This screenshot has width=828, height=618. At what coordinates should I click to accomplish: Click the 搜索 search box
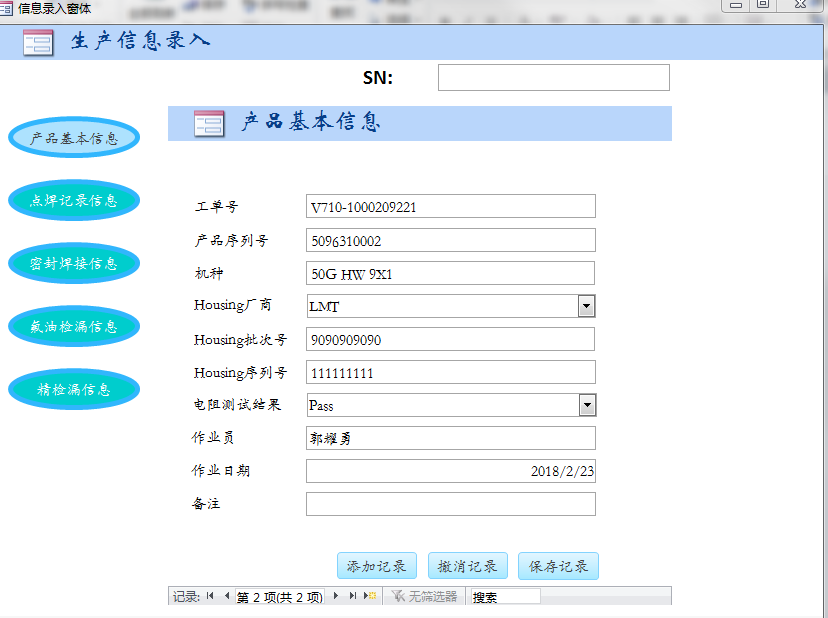pos(505,596)
